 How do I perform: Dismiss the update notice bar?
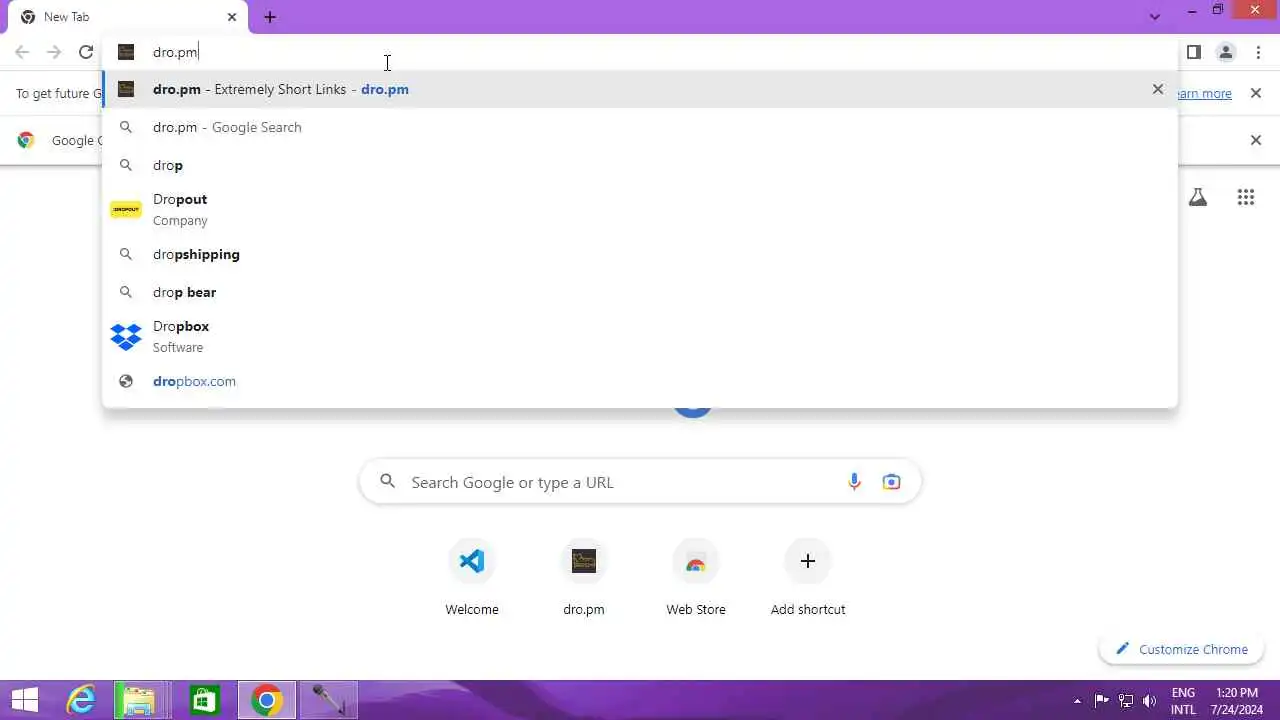(x=1256, y=93)
